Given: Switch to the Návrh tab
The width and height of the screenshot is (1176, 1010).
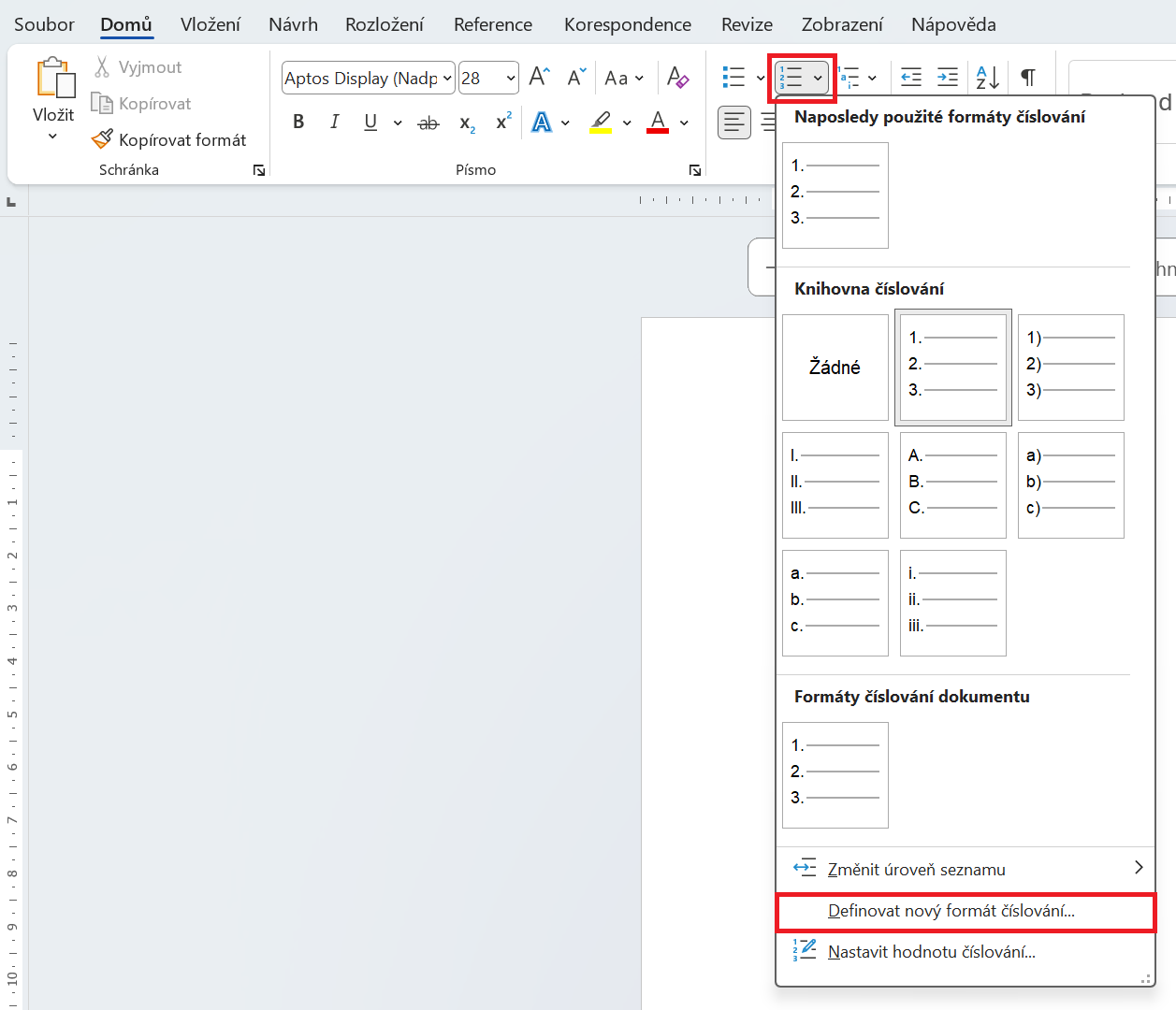Looking at the screenshot, I should pyautogui.click(x=293, y=24).
